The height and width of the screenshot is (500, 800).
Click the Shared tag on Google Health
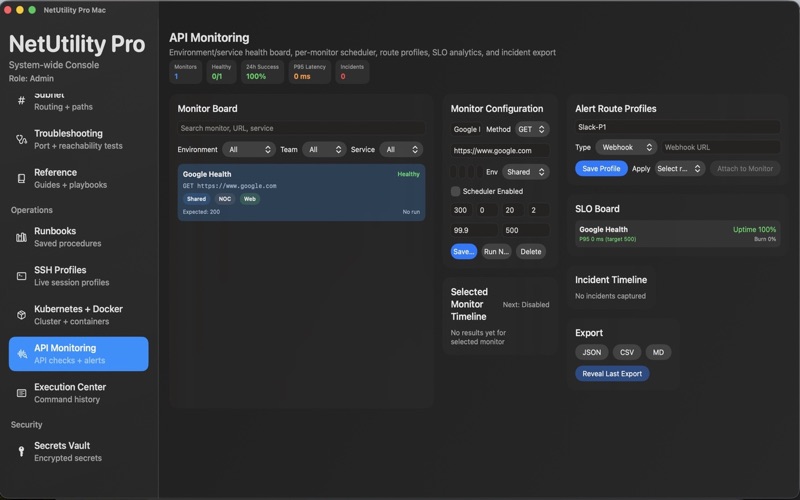pos(196,199)
